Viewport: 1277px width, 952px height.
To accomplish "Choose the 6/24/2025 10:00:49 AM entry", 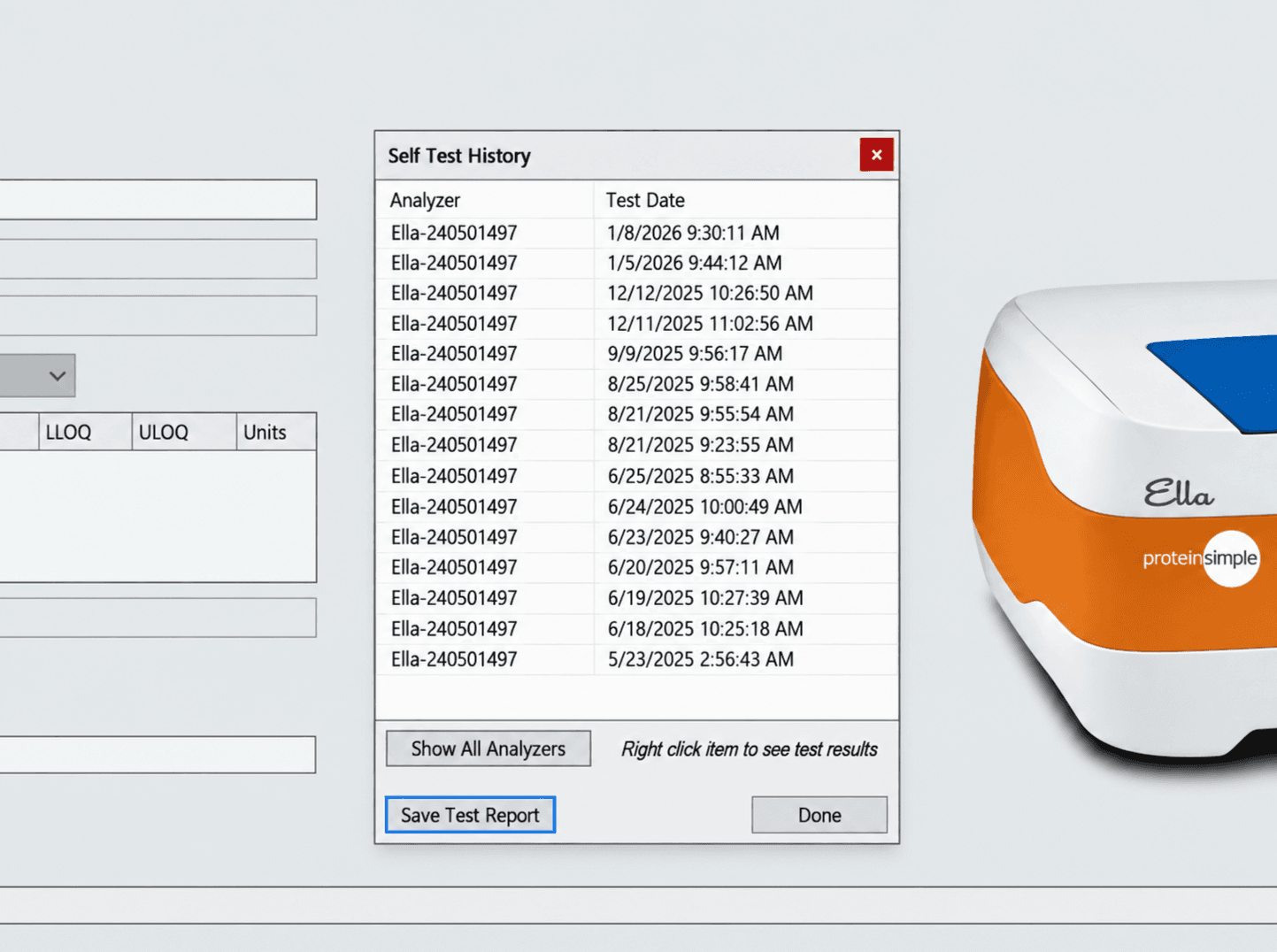I will pyautogui.click(x=637, y=507).
